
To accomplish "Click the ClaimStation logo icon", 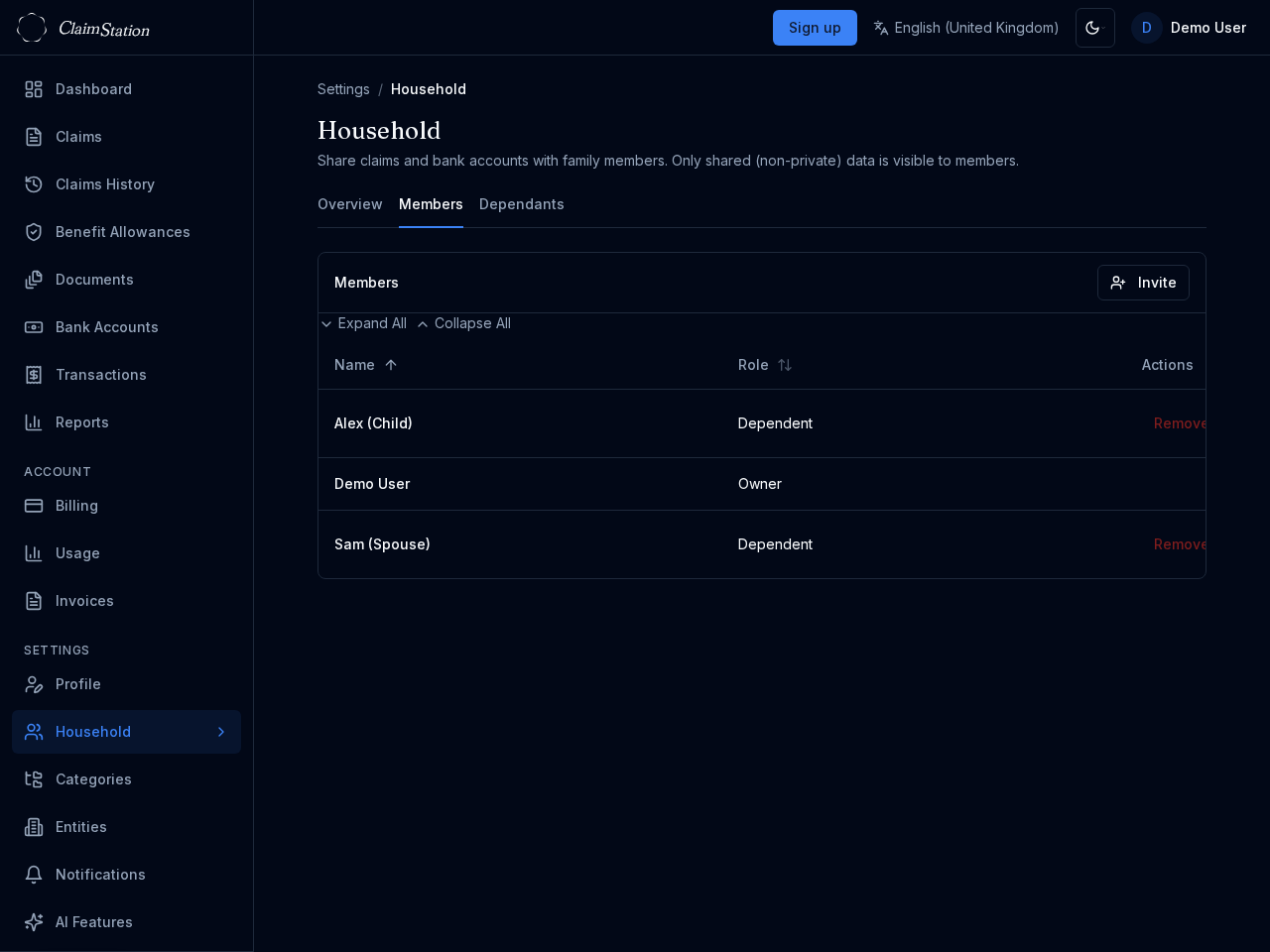I will coord(32,28).
